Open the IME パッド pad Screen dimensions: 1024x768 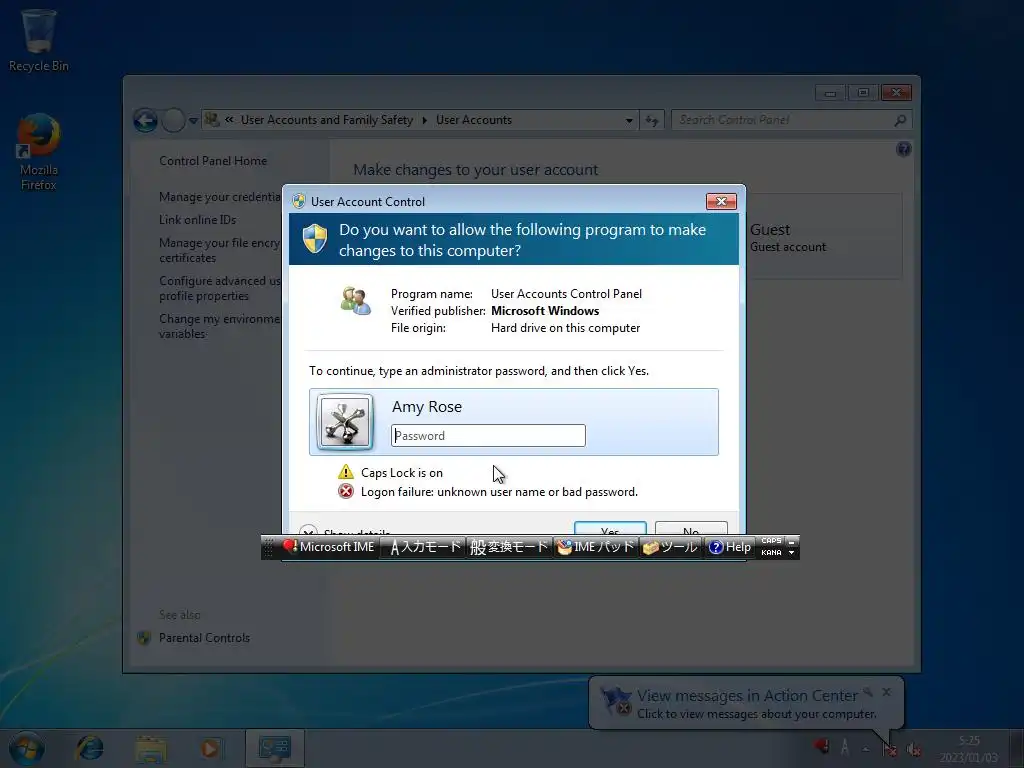(x=596, y=547)
